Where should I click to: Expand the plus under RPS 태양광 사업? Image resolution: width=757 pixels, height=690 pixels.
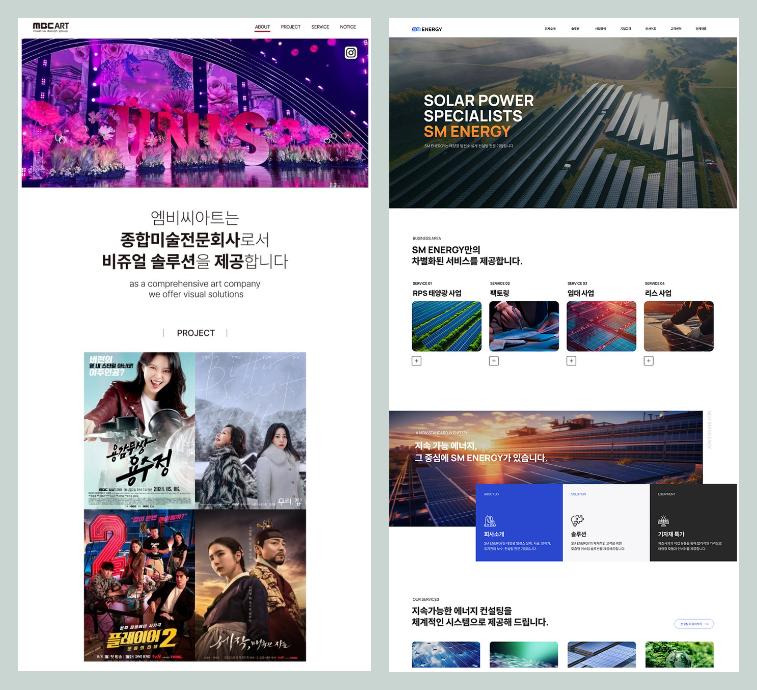pyautogui.click(x=417, y=361)
